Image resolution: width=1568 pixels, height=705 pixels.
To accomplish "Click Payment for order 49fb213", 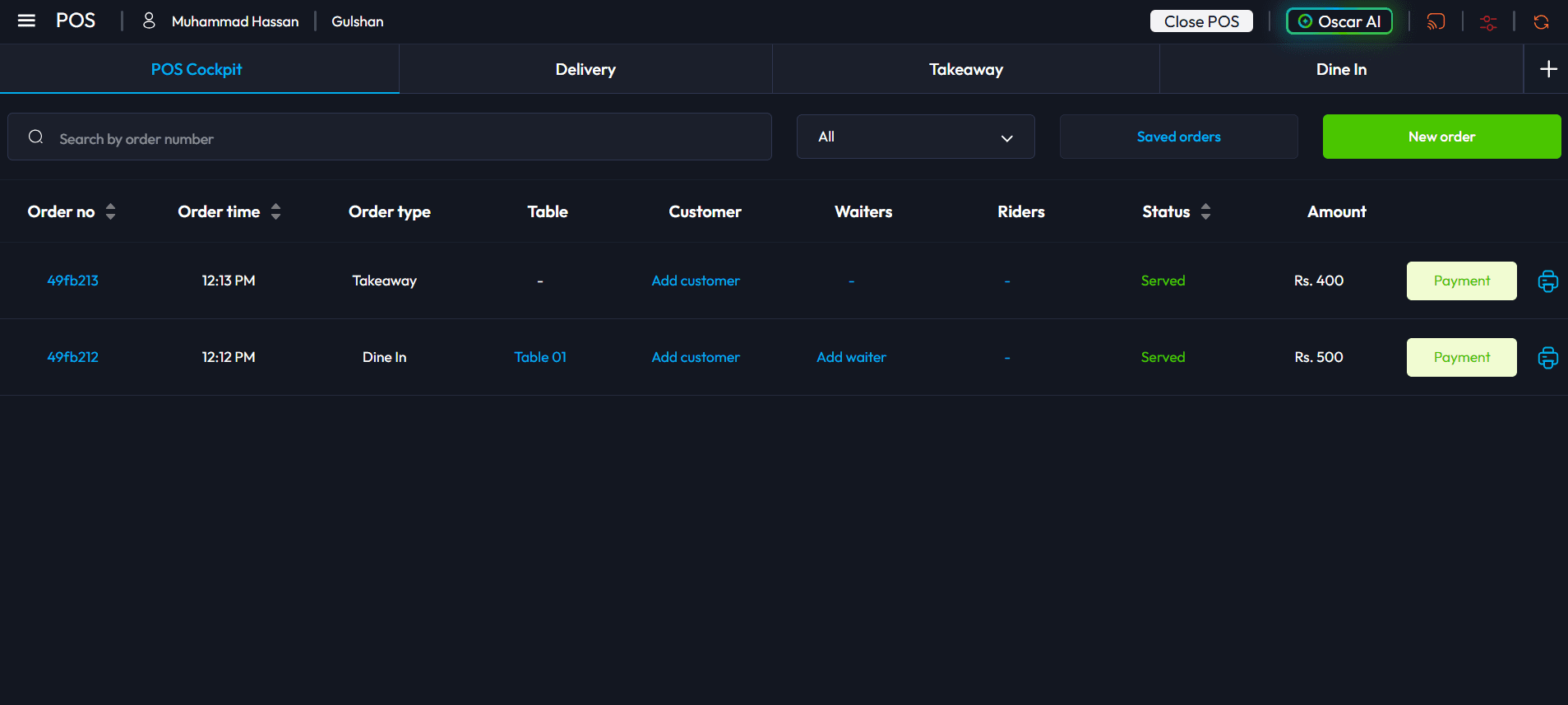I will click(1461, 281).
